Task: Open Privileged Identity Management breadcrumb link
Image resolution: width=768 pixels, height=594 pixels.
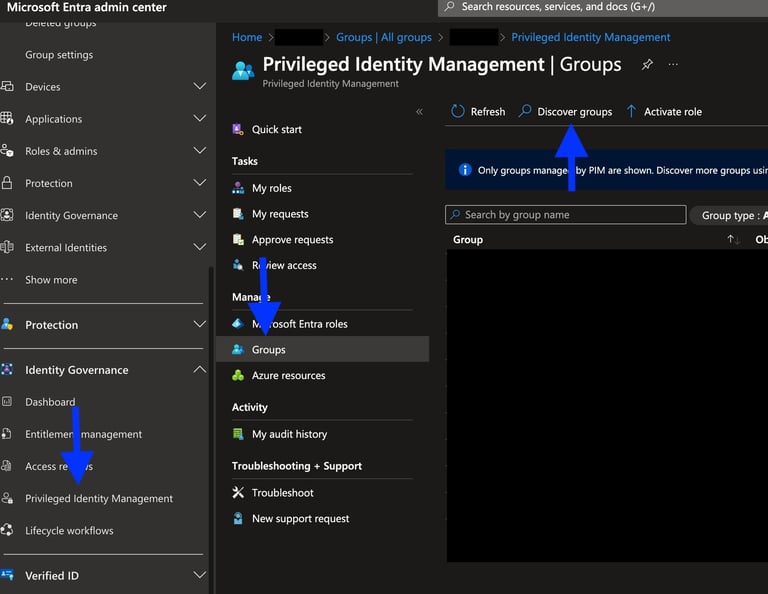Action: tap(591, 37)
